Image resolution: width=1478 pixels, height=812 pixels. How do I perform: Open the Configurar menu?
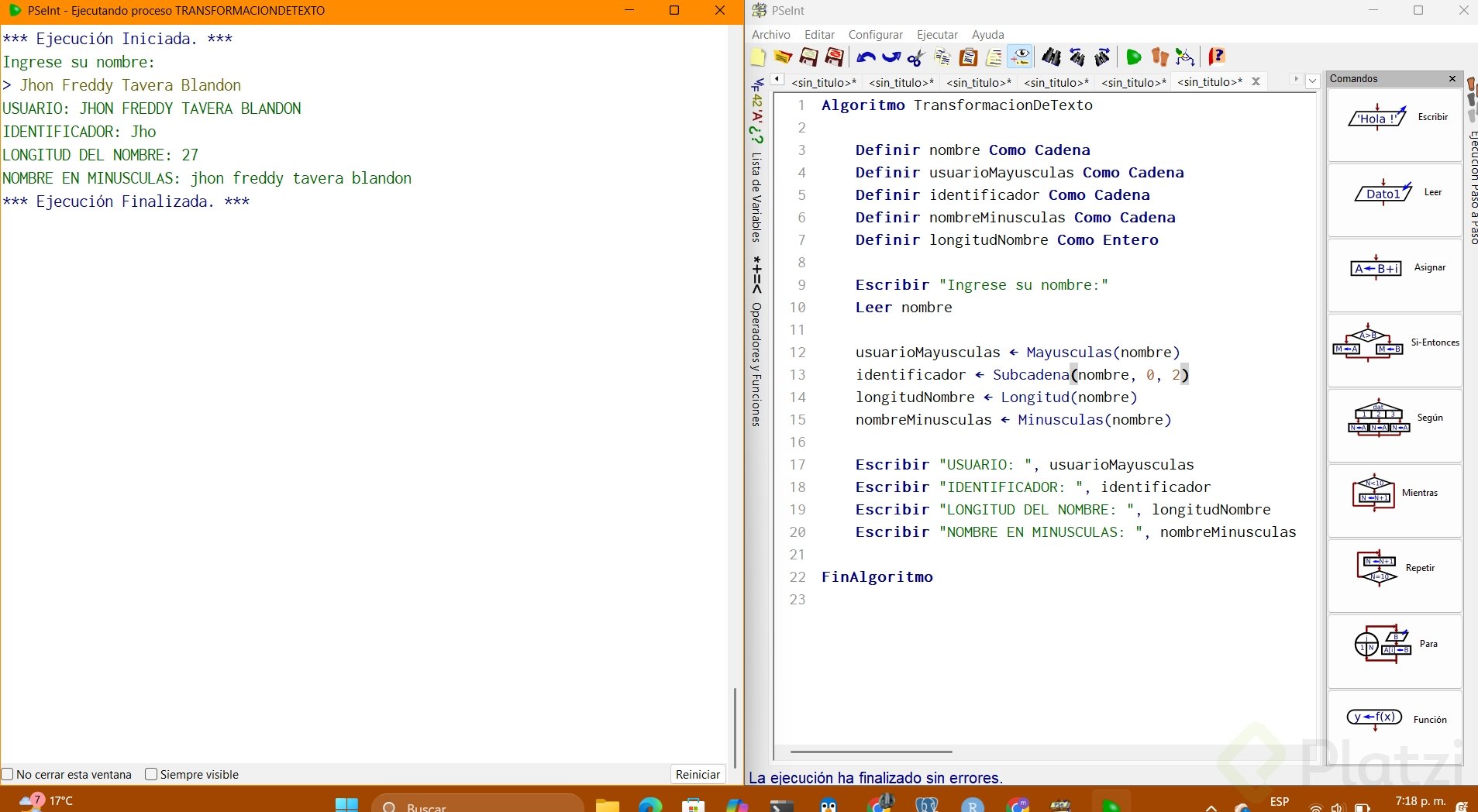(875, 35)
